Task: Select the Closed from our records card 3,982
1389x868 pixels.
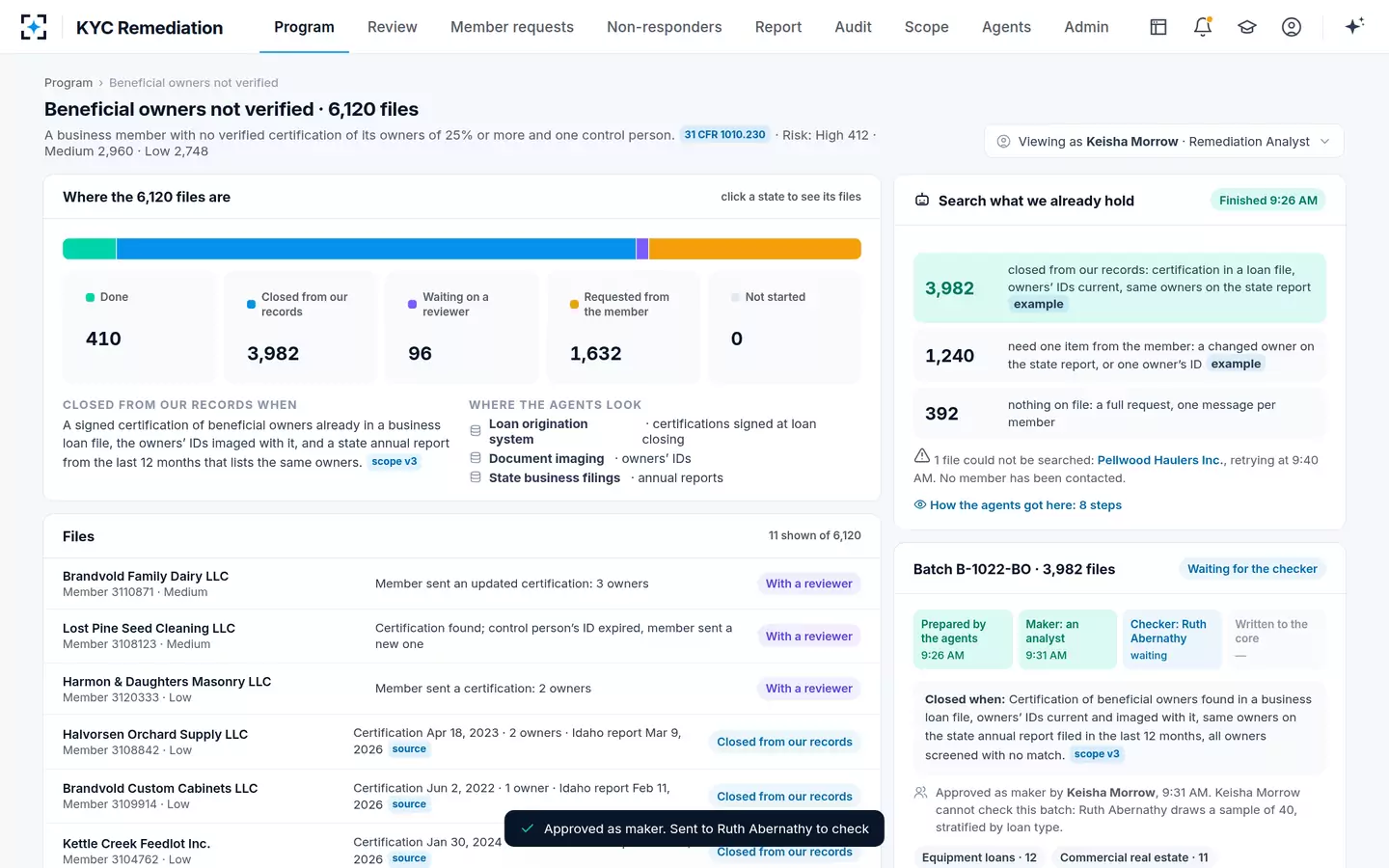Action: point(300,327)
